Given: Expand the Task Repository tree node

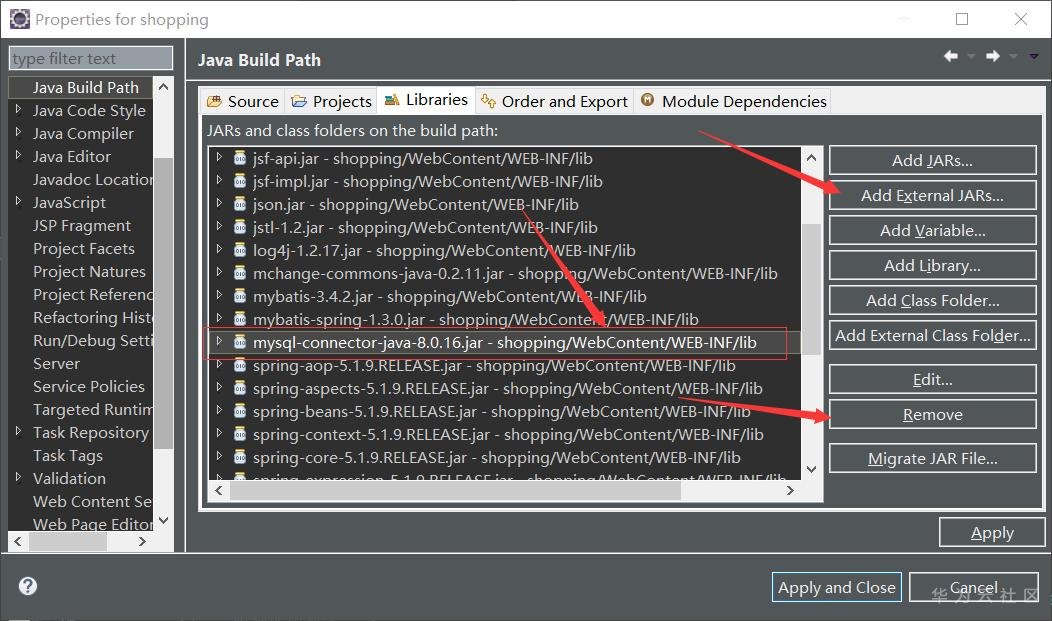Looking at the screenshot, I should (18, 431).
